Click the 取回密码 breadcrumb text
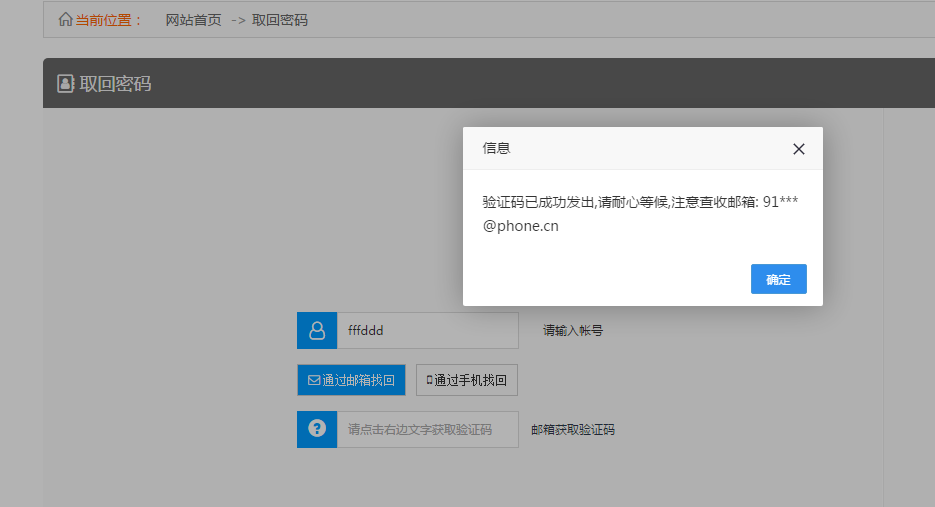The width and height of the screenshot is (935, 507). coord(280,20)
